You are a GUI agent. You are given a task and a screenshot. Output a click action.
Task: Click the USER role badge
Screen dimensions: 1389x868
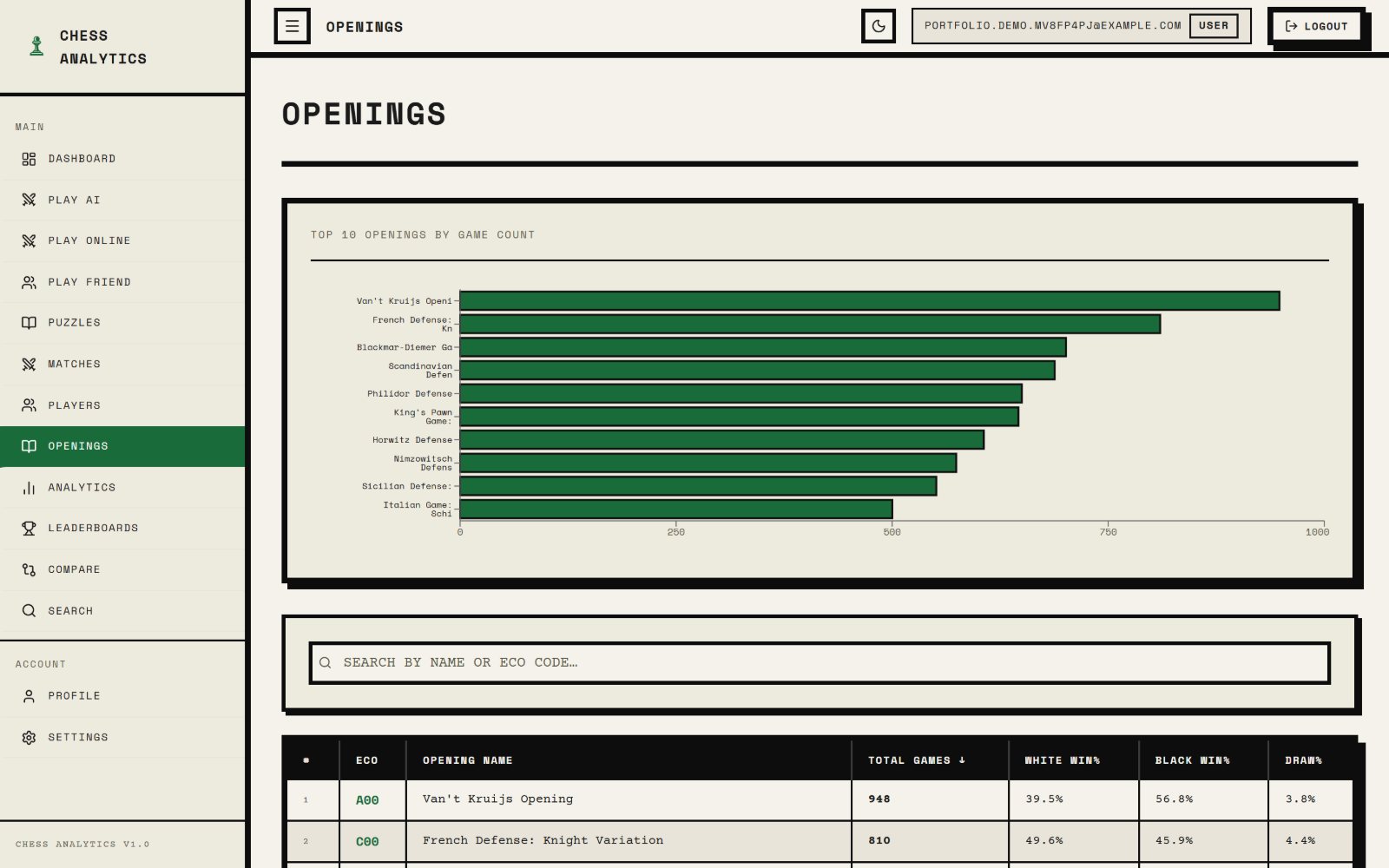coord(1214,26)
